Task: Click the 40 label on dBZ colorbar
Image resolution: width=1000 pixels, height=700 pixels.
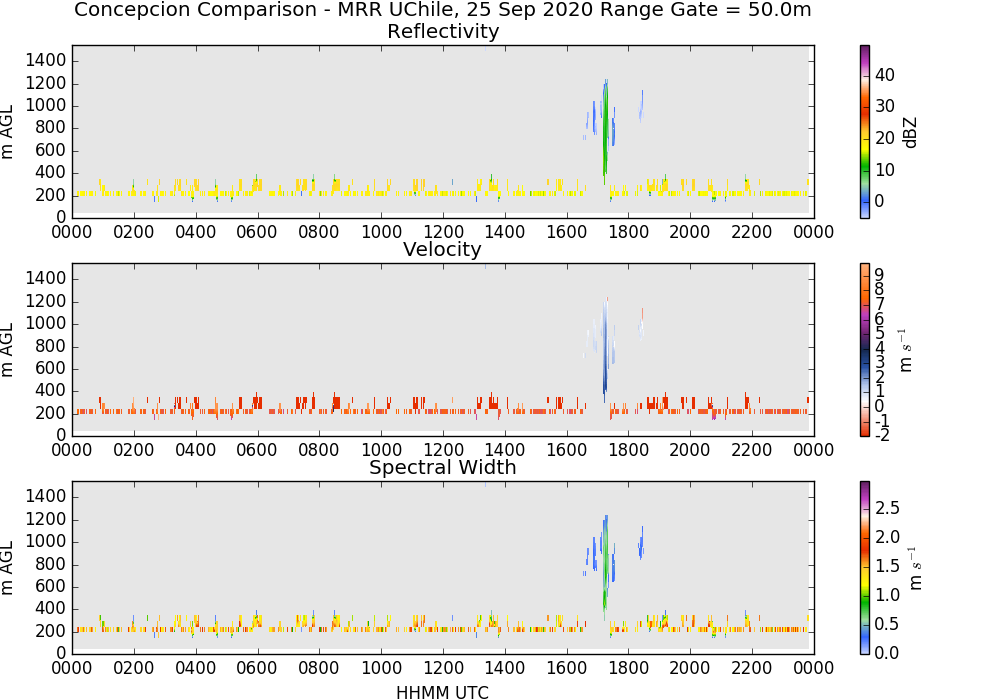Action: click(x=885, y=75)
